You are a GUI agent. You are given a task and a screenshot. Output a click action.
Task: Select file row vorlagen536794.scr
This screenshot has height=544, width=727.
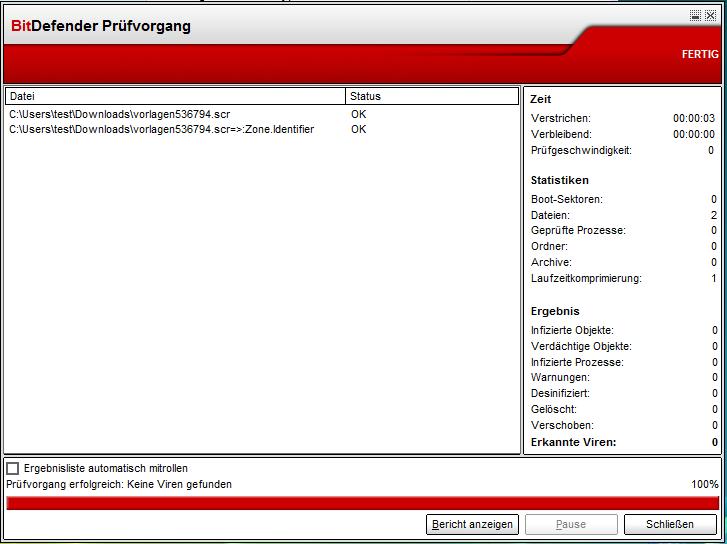click(120, 114)
